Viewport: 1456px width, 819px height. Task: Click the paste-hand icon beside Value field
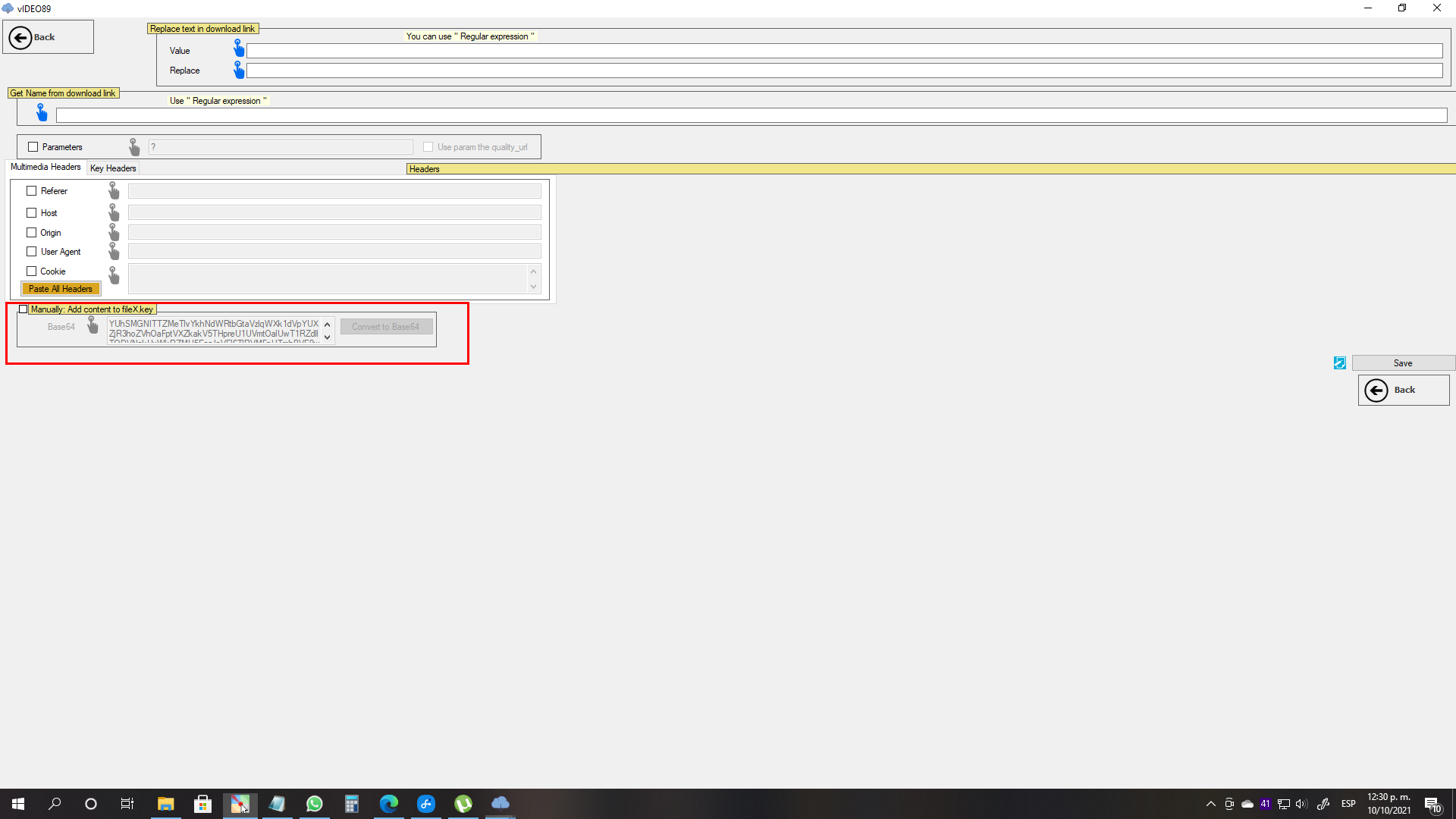tap(239, 49)
